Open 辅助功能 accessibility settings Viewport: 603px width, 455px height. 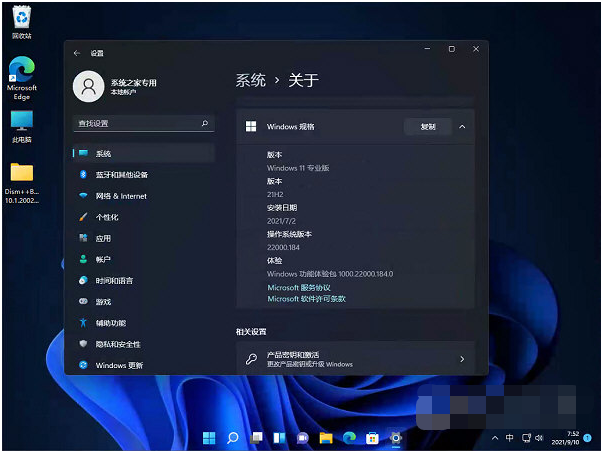(x=111, y=323)
